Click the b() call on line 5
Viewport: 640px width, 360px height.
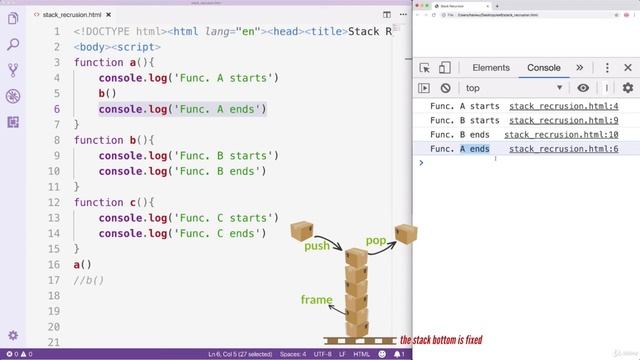pos(107,93)
